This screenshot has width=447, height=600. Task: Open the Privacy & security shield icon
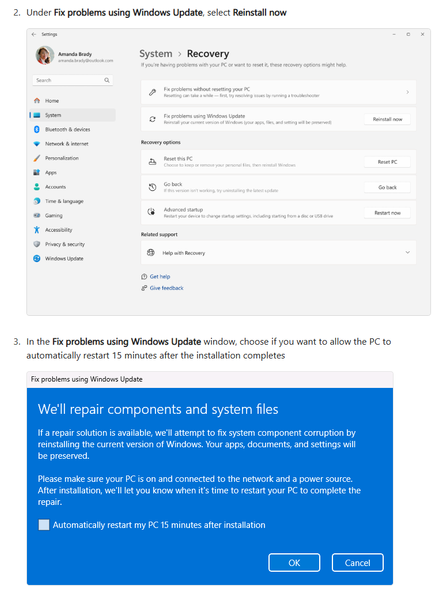[x=37, y=244]
